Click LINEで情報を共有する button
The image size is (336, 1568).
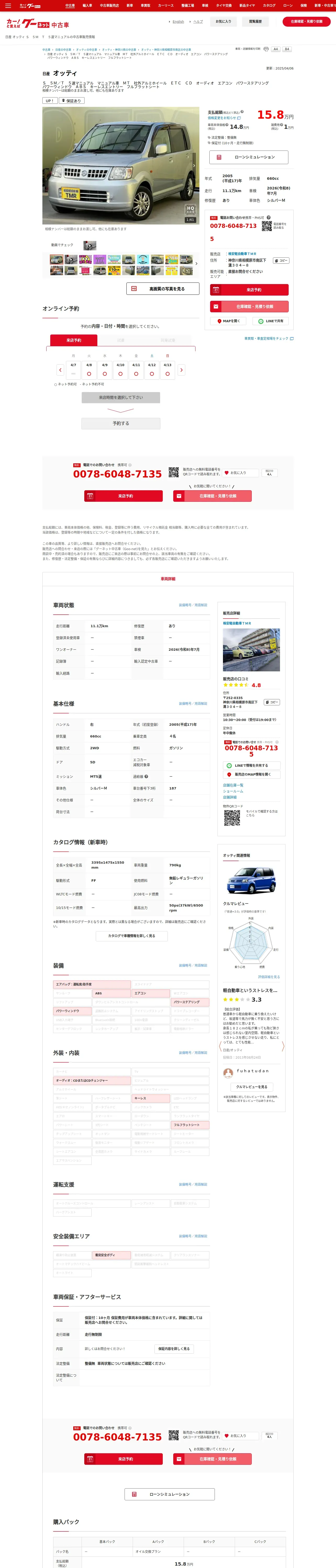click(251, 765)
